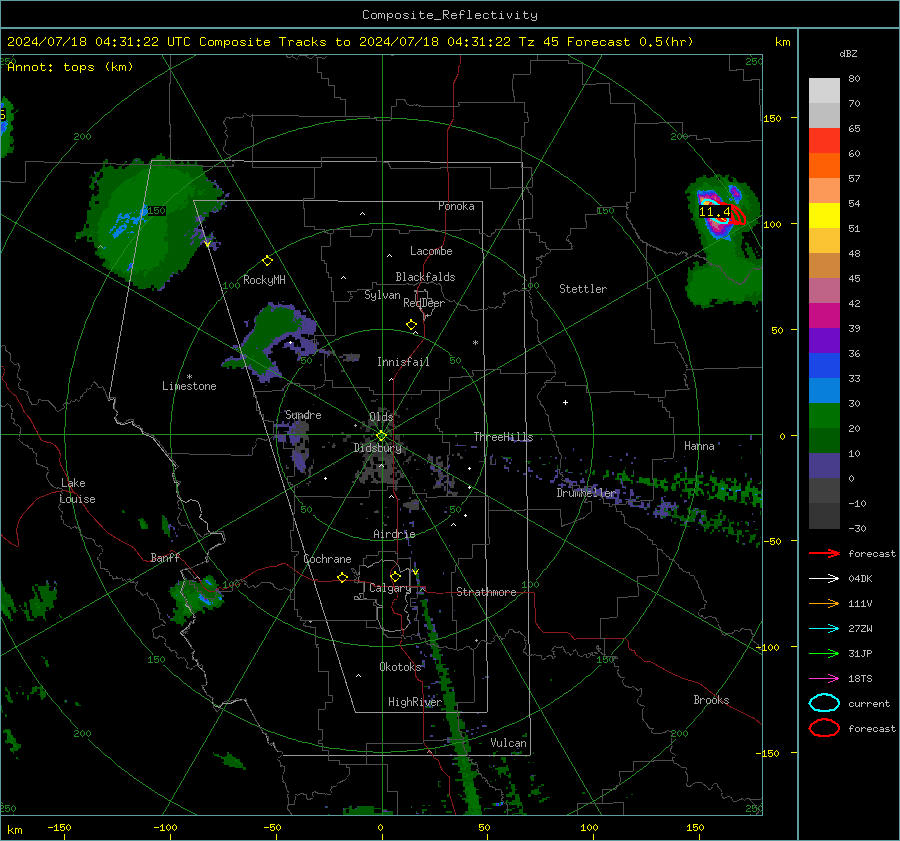Click the red forecast arrow legend icon
Image resolution: width=900 pixels, height=841 pixels.
tap(824, 553)
